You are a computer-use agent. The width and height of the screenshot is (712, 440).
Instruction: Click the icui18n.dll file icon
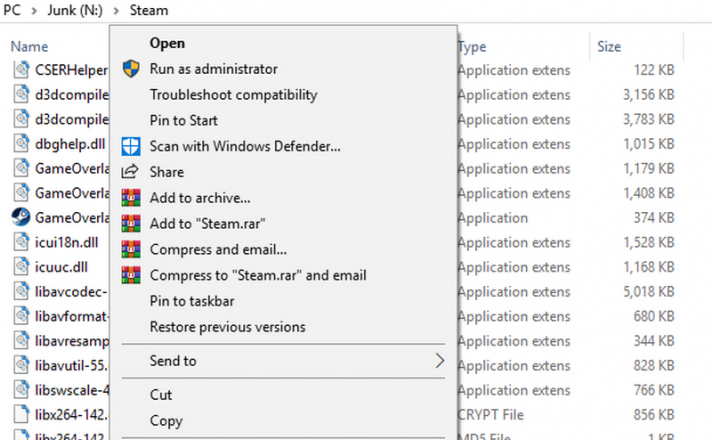click(x=21, y=242)
